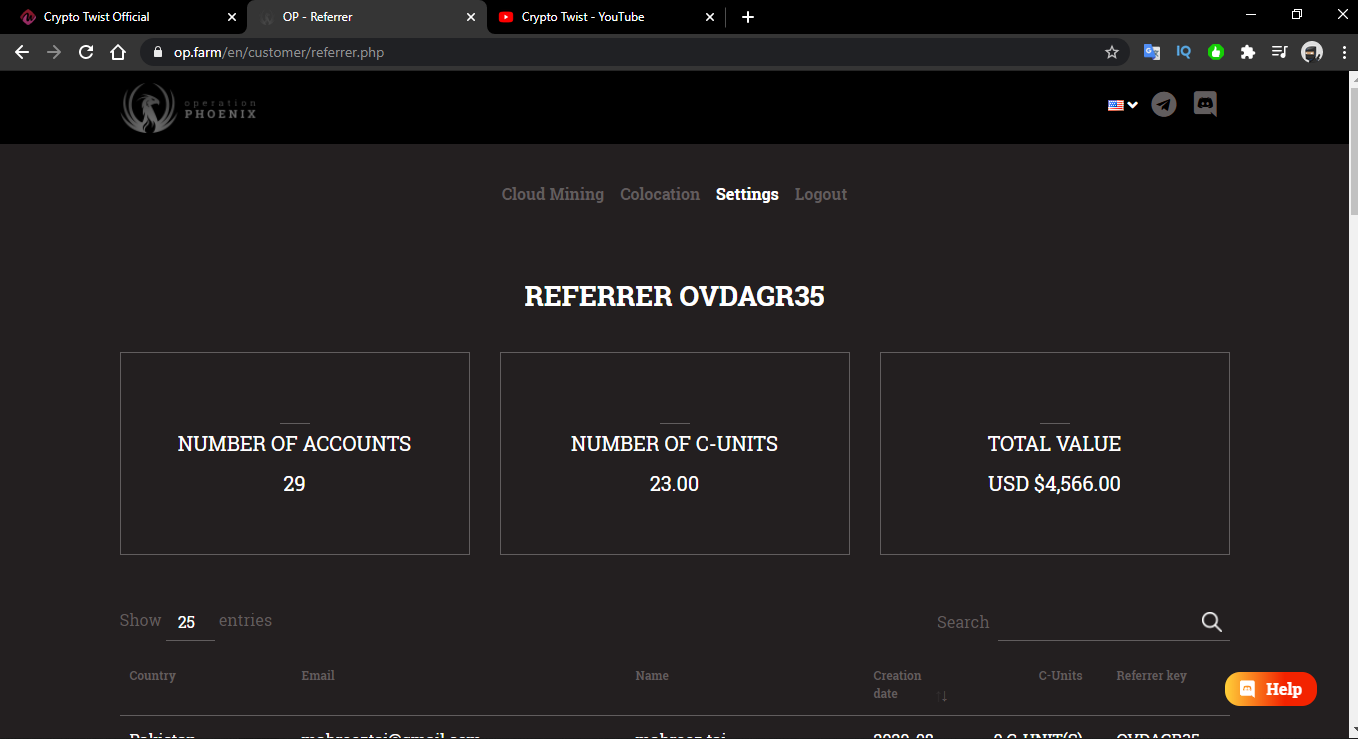Screen dimensions: 1358x739
Task: Sort by the Email column header
Action: [x=318, y=676]
